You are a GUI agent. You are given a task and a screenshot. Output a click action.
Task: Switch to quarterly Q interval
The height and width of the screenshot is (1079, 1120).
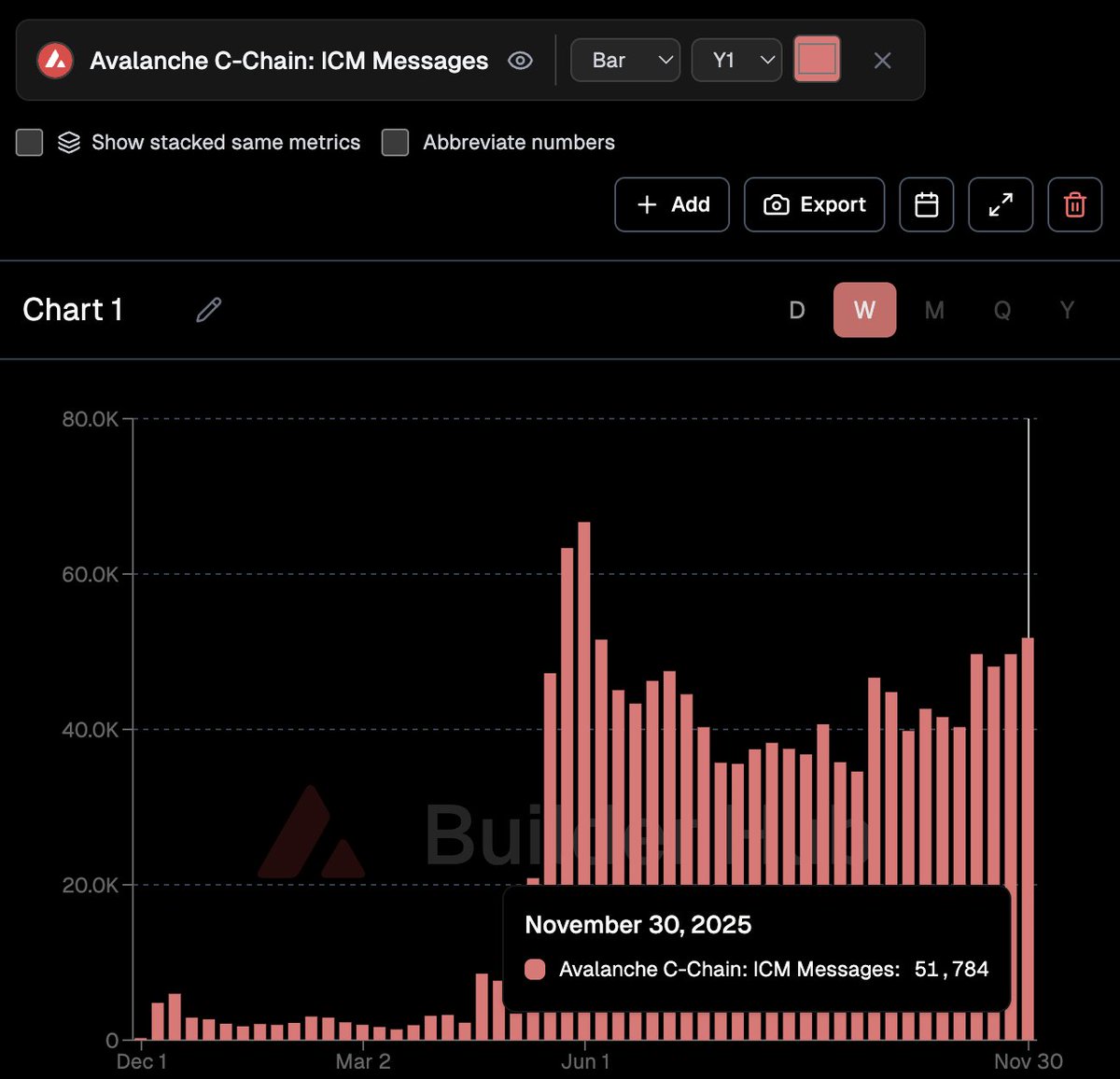pos(1001,310)
